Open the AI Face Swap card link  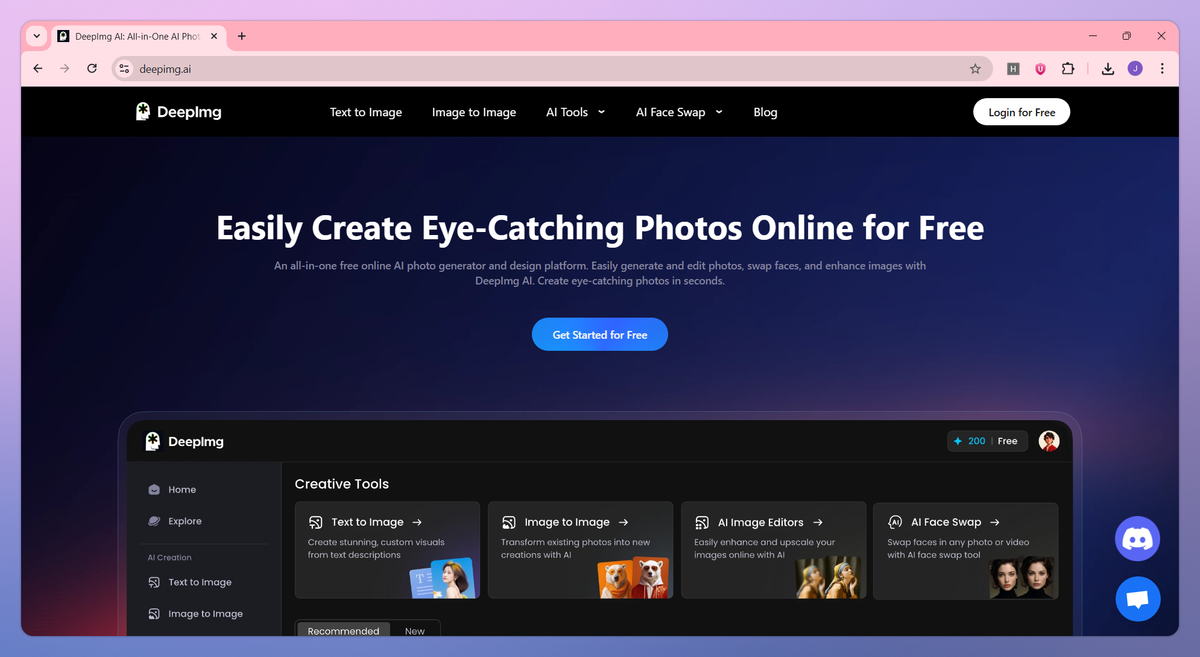pyautogui.click(x=966, y=550)
